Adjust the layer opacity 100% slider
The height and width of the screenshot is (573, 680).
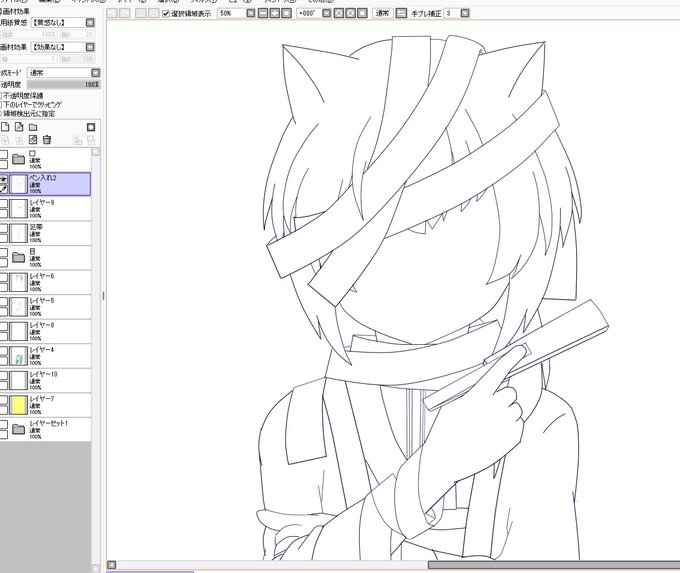click(x=64, y=85)
